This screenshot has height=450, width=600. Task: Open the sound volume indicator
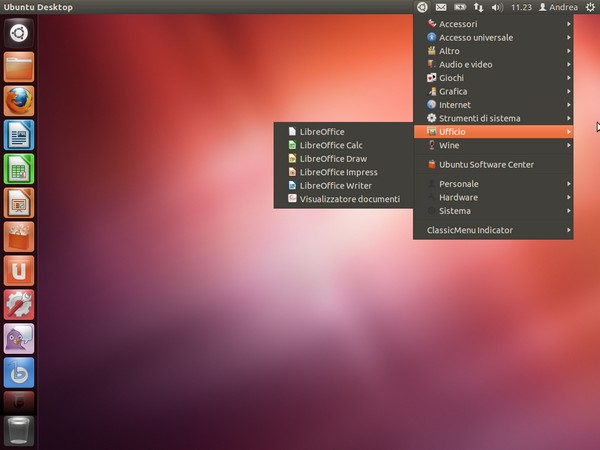[497, 7]
